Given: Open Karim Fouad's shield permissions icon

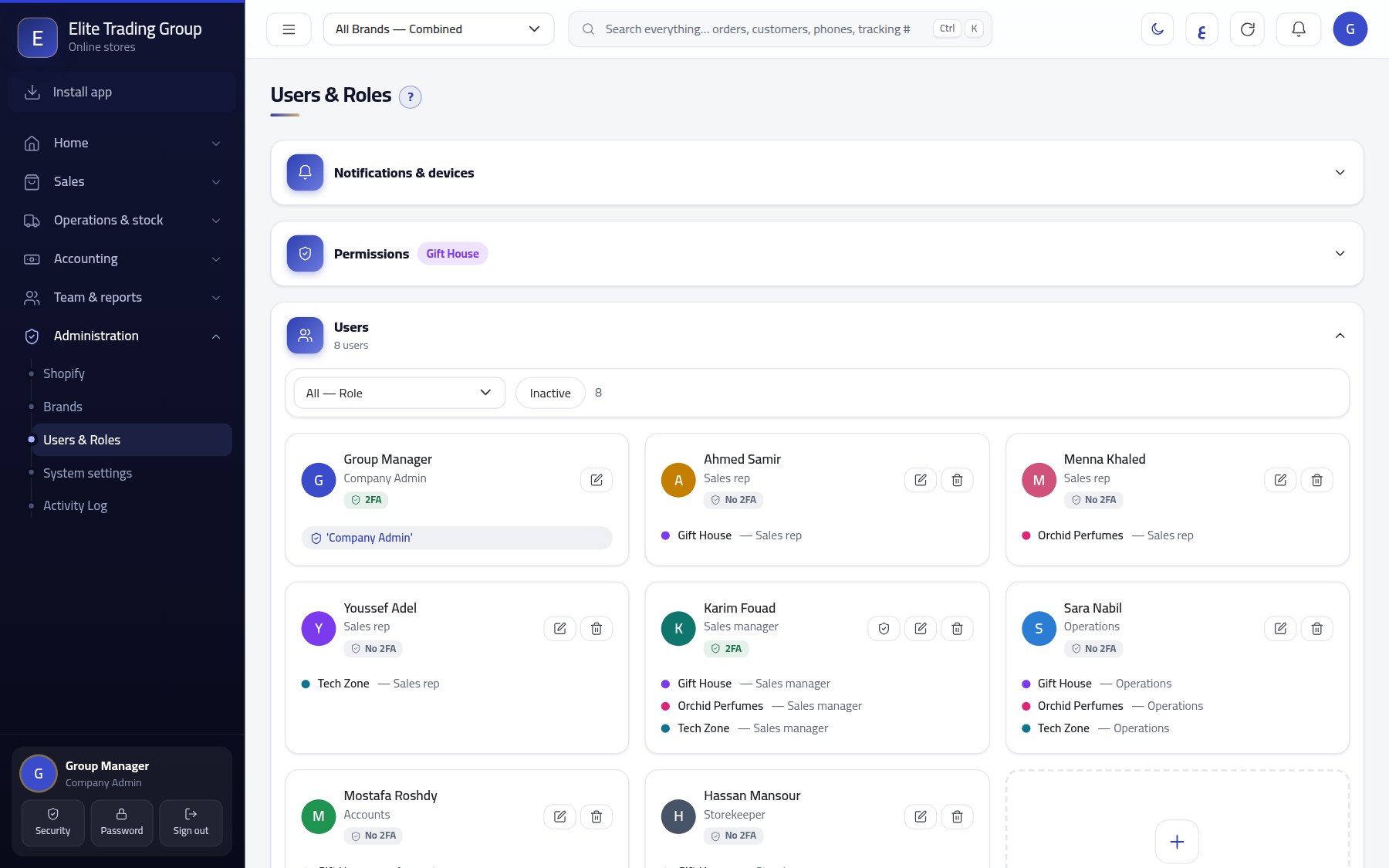Looking at the screenshot, I should 884,629.
